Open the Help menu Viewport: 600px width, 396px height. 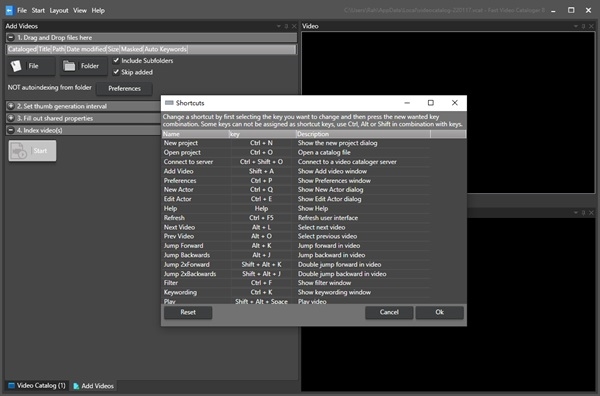98,10
